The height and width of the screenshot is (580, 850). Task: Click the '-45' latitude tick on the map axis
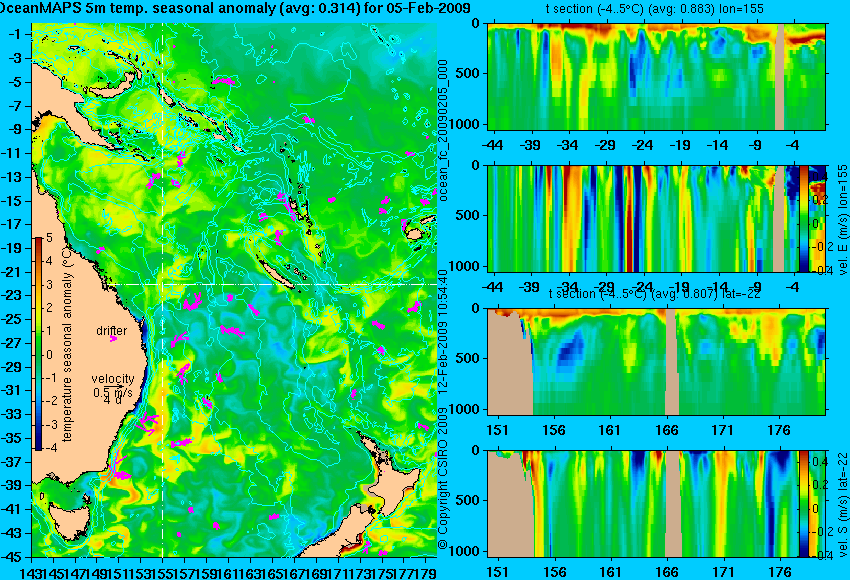tap(12, 557)
